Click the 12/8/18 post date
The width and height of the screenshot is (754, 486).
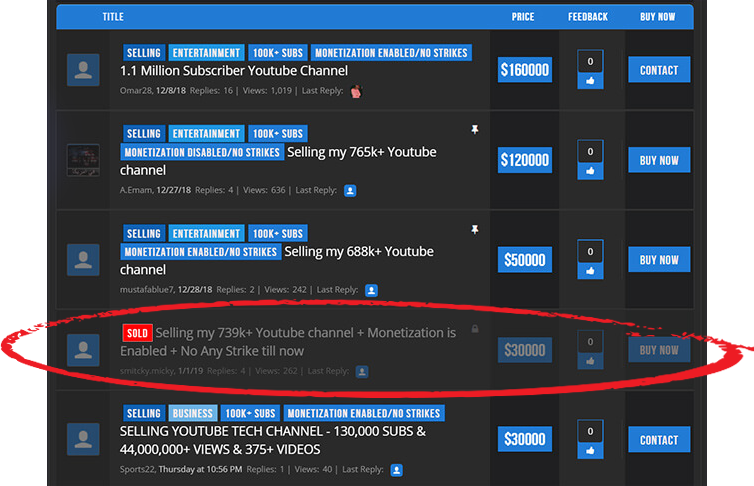pos(171,91)
